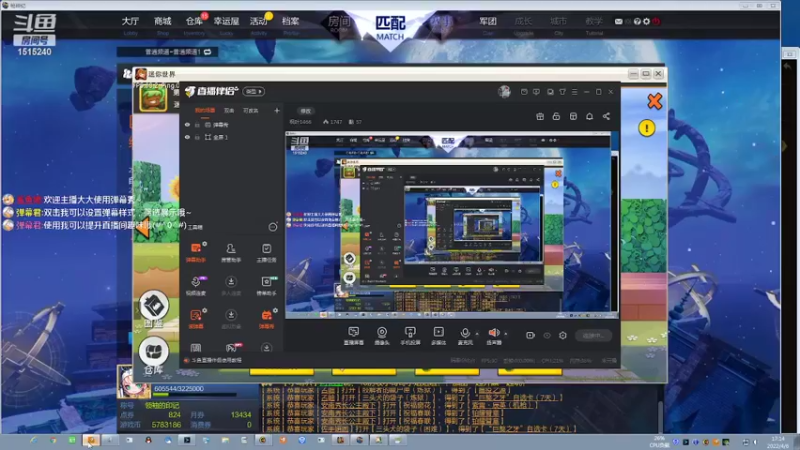This screenshot has width=800, height=450.
Task: Toggle the preview eye icon near settings
Action: tap(547, 335)
